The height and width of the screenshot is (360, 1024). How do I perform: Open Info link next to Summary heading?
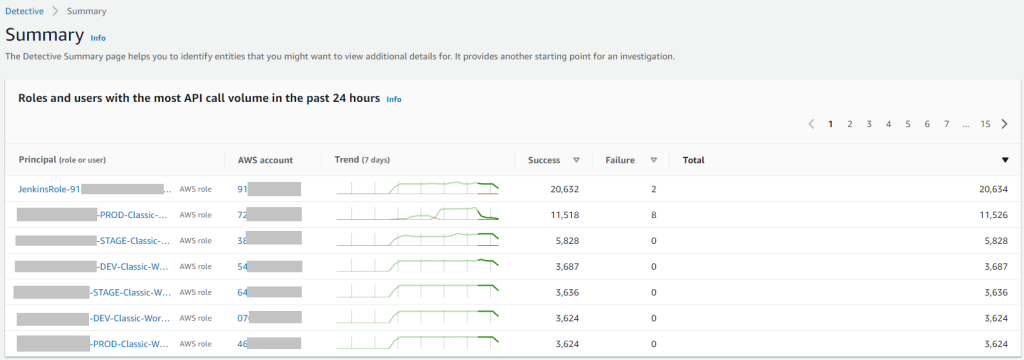coord(98,38)
